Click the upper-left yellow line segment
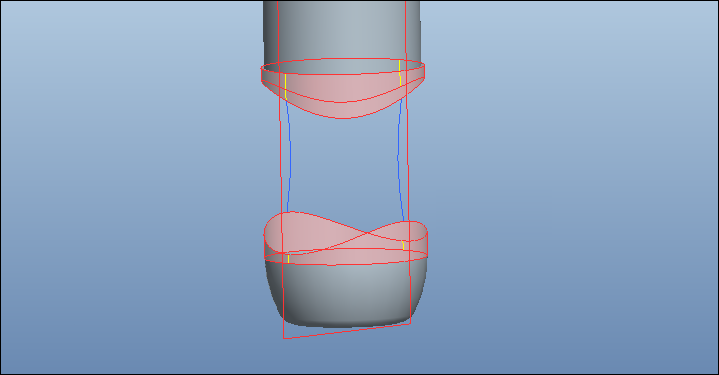 tap(286, 86)
